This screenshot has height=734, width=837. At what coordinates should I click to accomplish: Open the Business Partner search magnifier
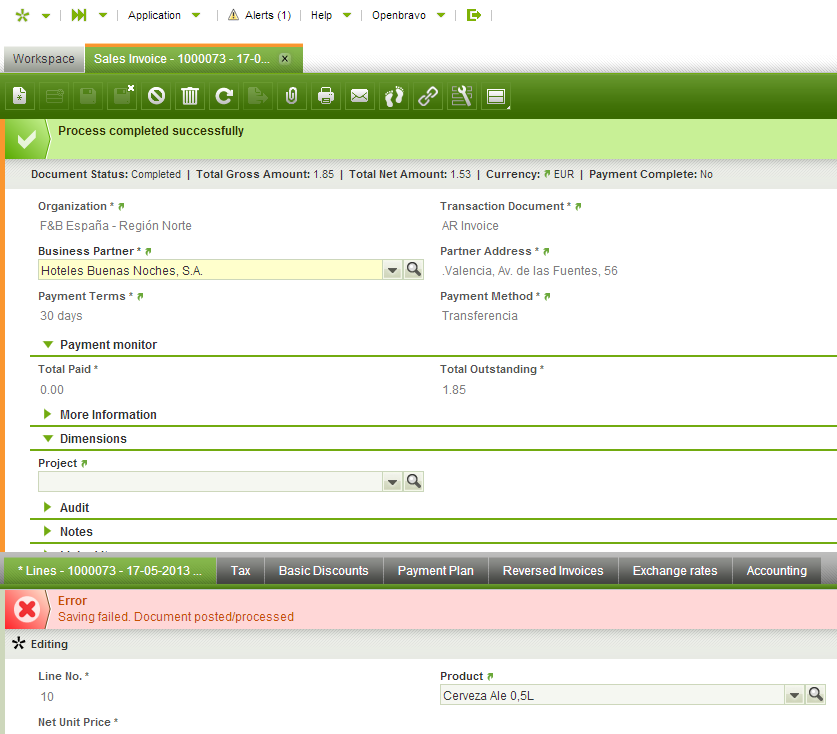[414, 270]
